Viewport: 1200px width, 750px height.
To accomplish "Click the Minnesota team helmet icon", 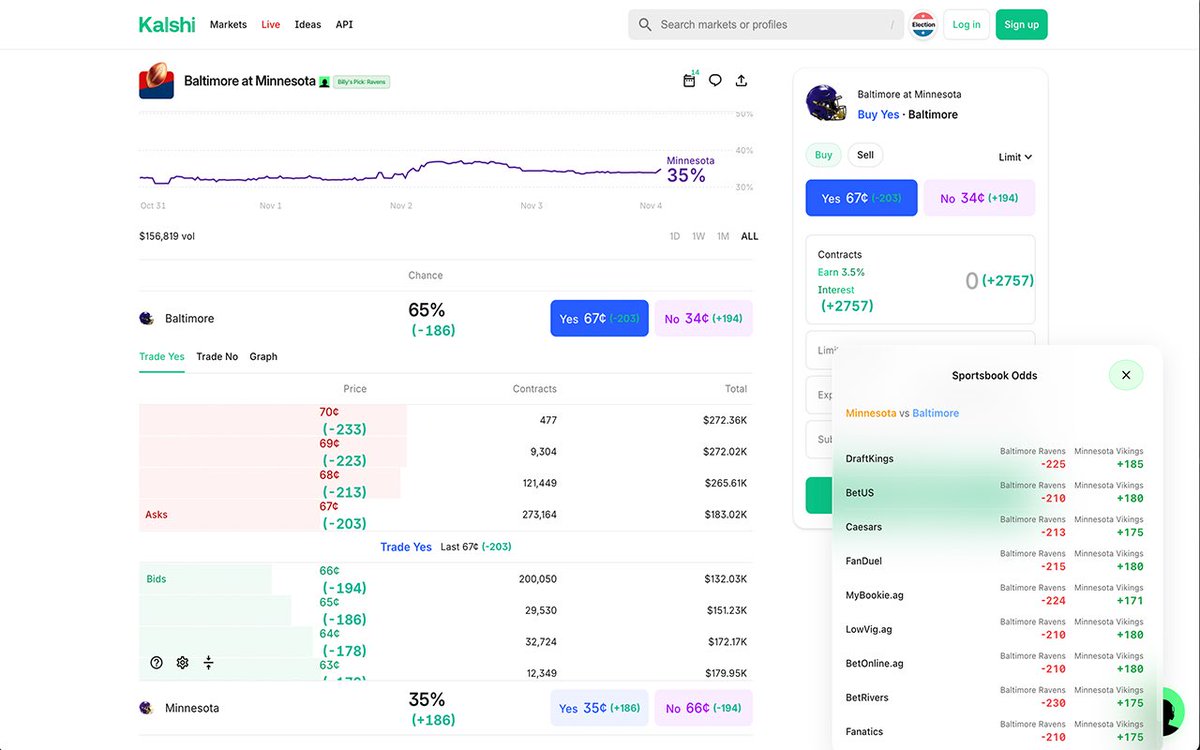I will pyautogui.click(x=146, y=707).
